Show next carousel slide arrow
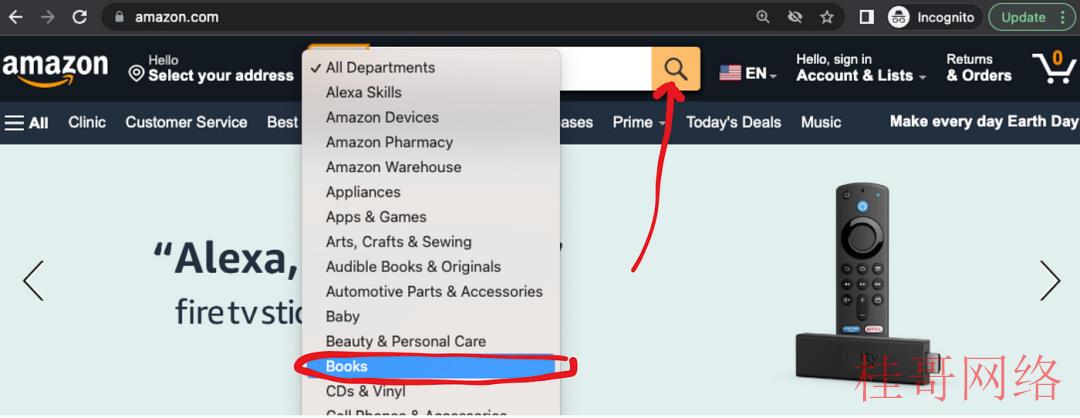This screenshot has width=1080, height=418. pyautogui.click(x=1050, y=280)
